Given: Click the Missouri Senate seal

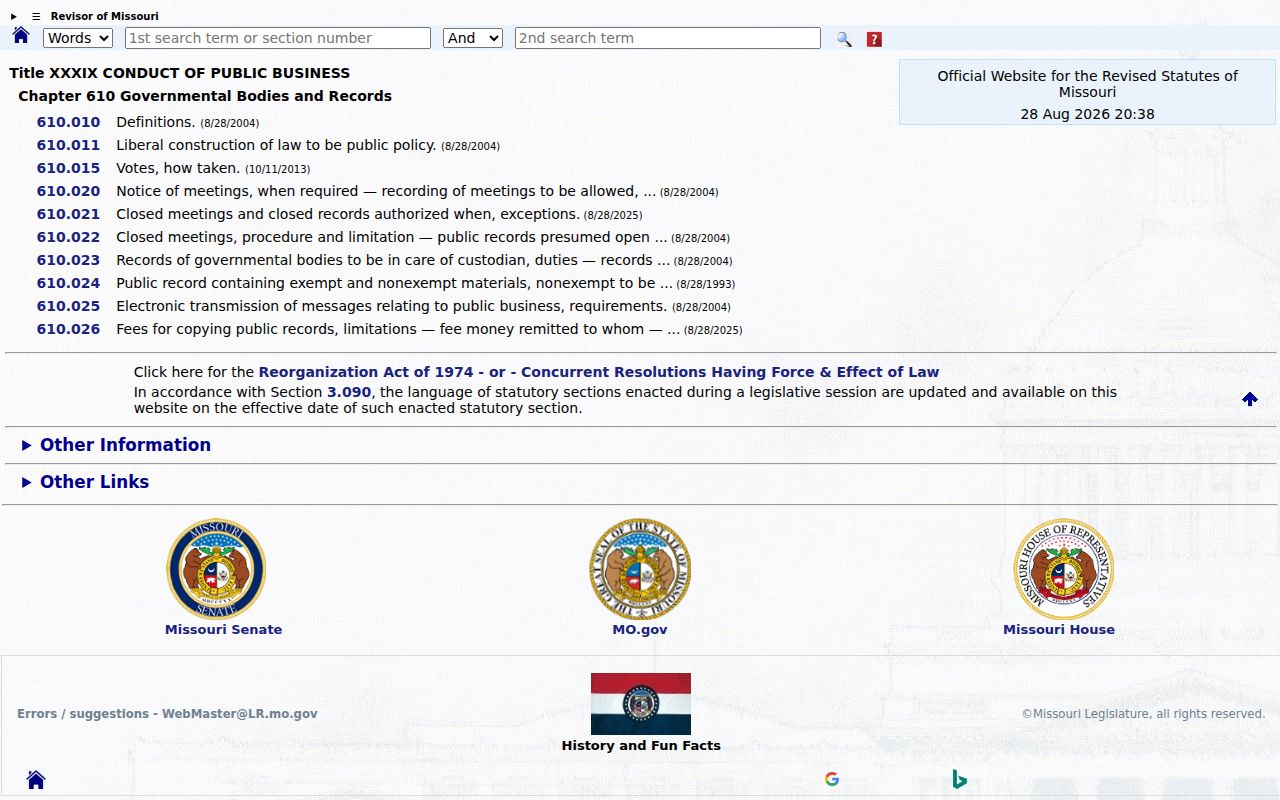Looking at the screenshot, I should (216, 569).
